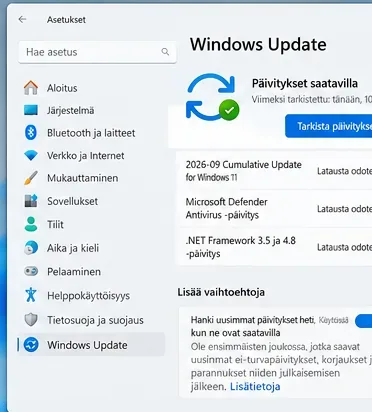Click Lataus status of Defender Antivirus row

(x=344, y=209)
